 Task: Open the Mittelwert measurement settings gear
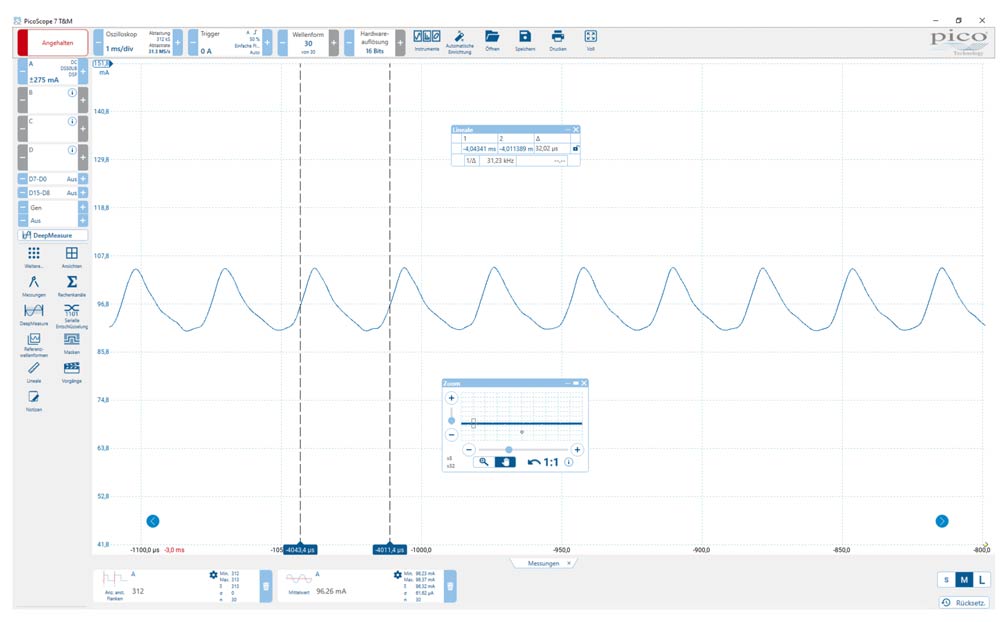click(397, 575)
